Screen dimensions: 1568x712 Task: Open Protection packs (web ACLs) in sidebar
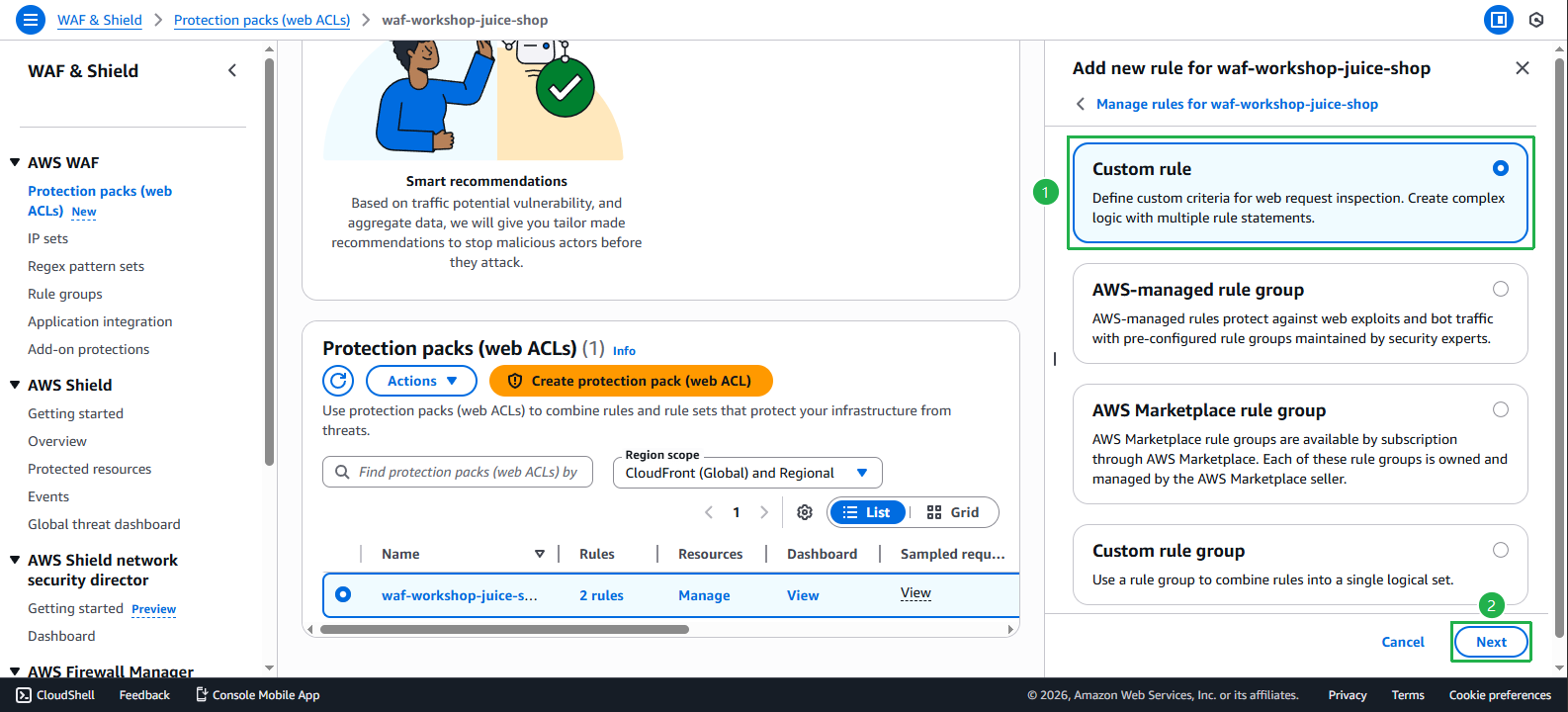[100, 201]
